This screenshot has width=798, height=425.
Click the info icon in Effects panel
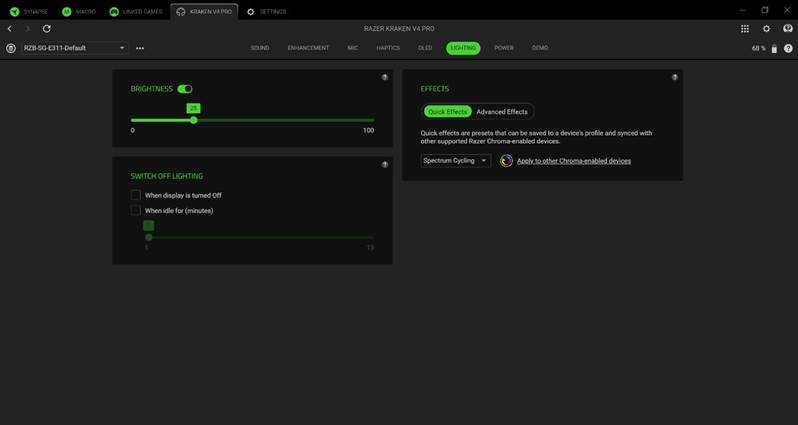(675, 77)
